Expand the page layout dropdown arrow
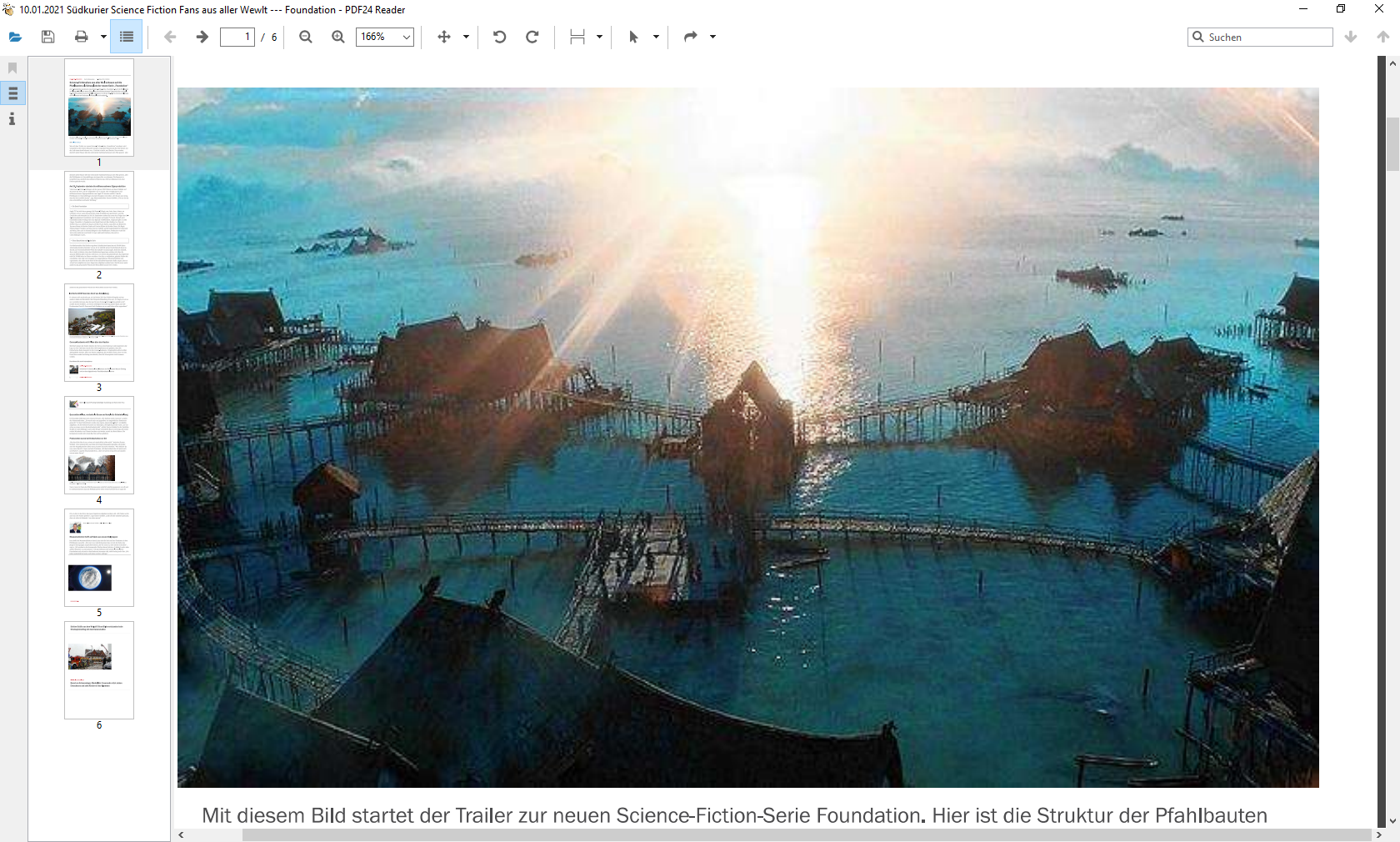 pyautogui.click(x=599, y=37)
